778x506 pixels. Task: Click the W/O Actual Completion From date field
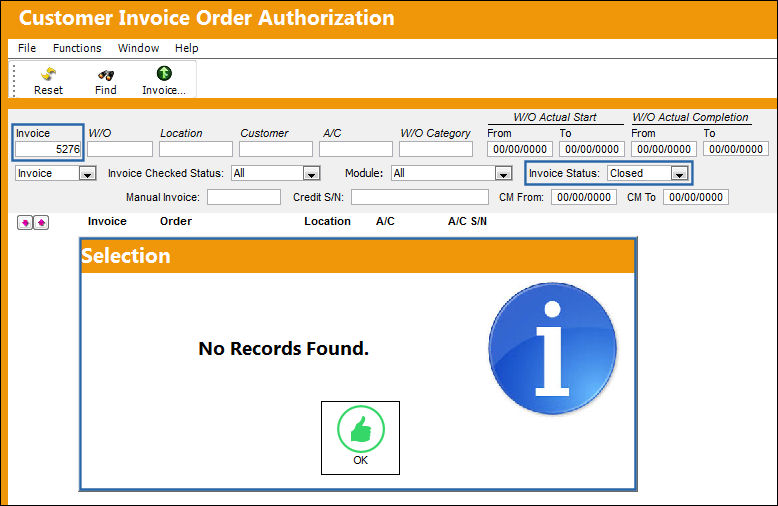point(664,149)
